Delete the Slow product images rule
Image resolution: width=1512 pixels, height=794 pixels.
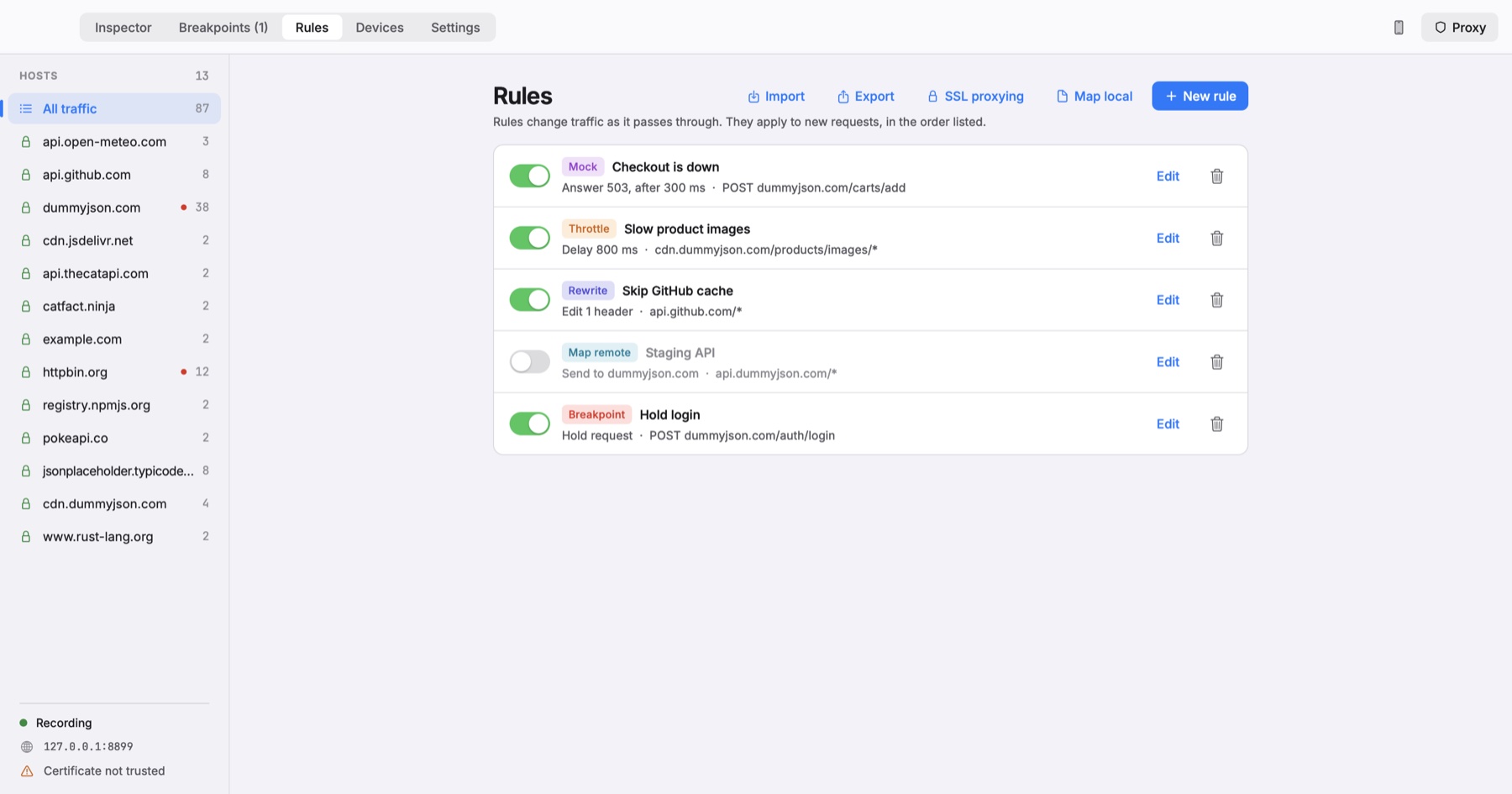[x=1216, y=239]
